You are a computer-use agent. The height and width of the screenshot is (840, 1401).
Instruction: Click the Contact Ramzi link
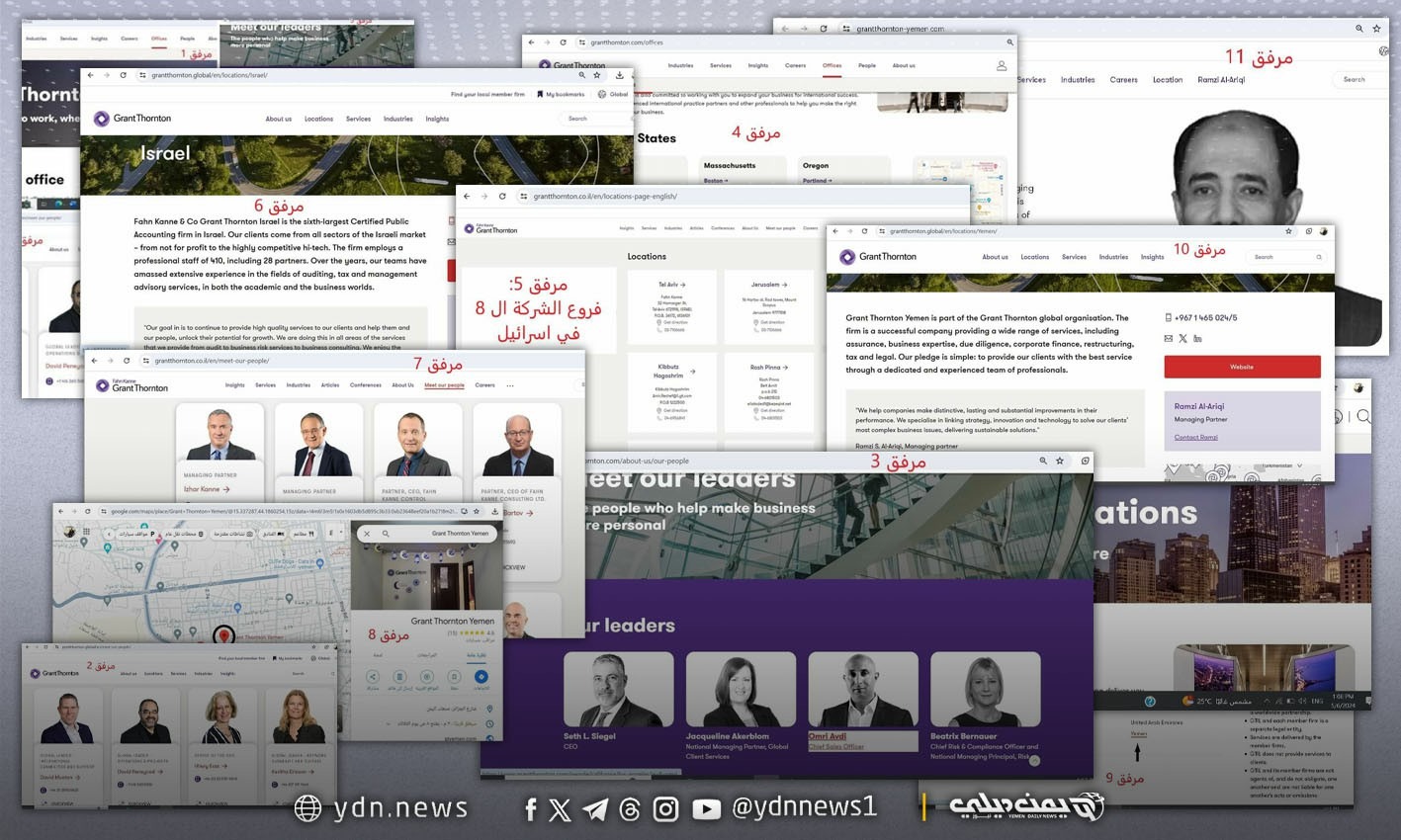[x=1195, y=437]
